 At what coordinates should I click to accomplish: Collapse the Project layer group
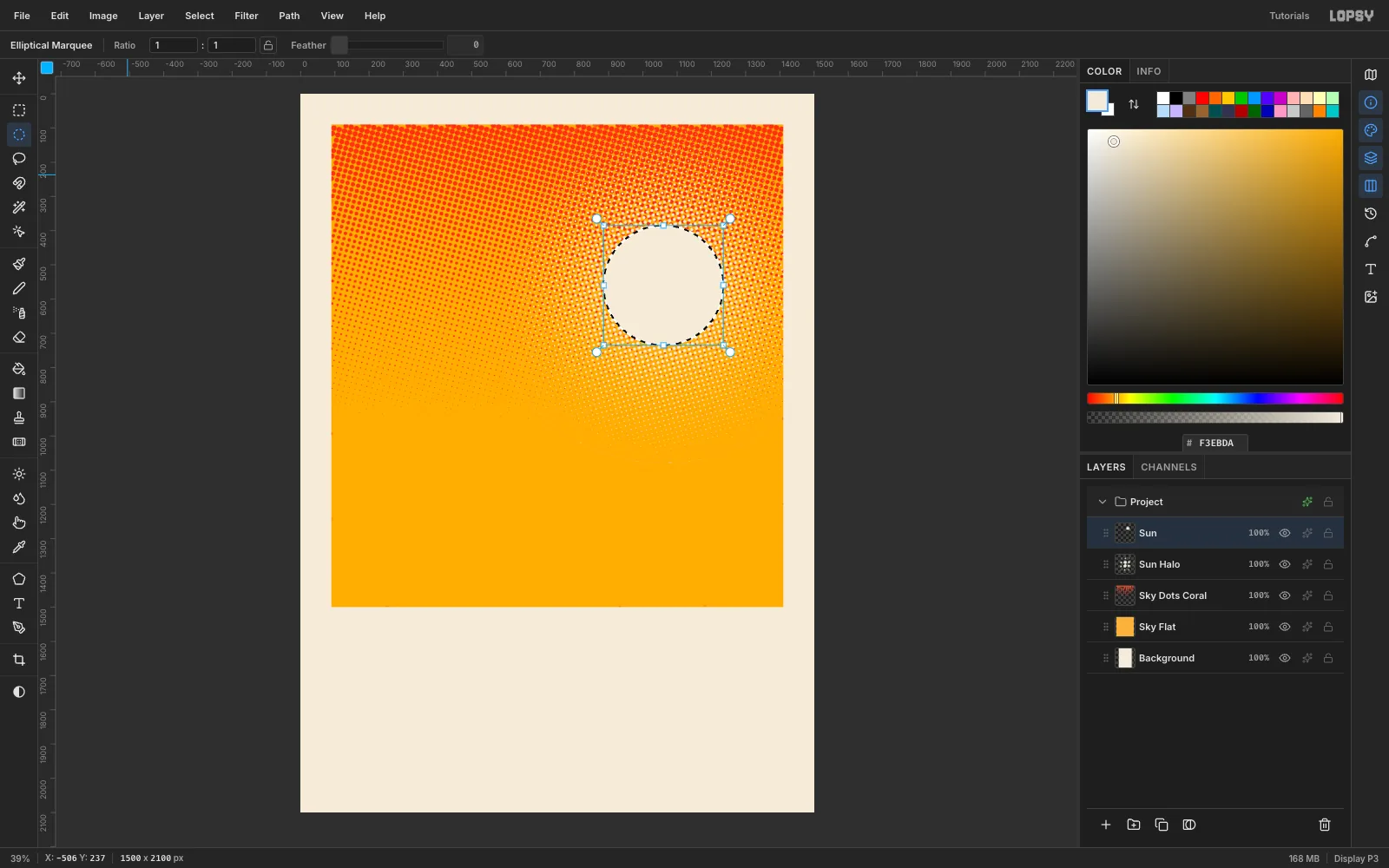click(x=1103, y=502)
